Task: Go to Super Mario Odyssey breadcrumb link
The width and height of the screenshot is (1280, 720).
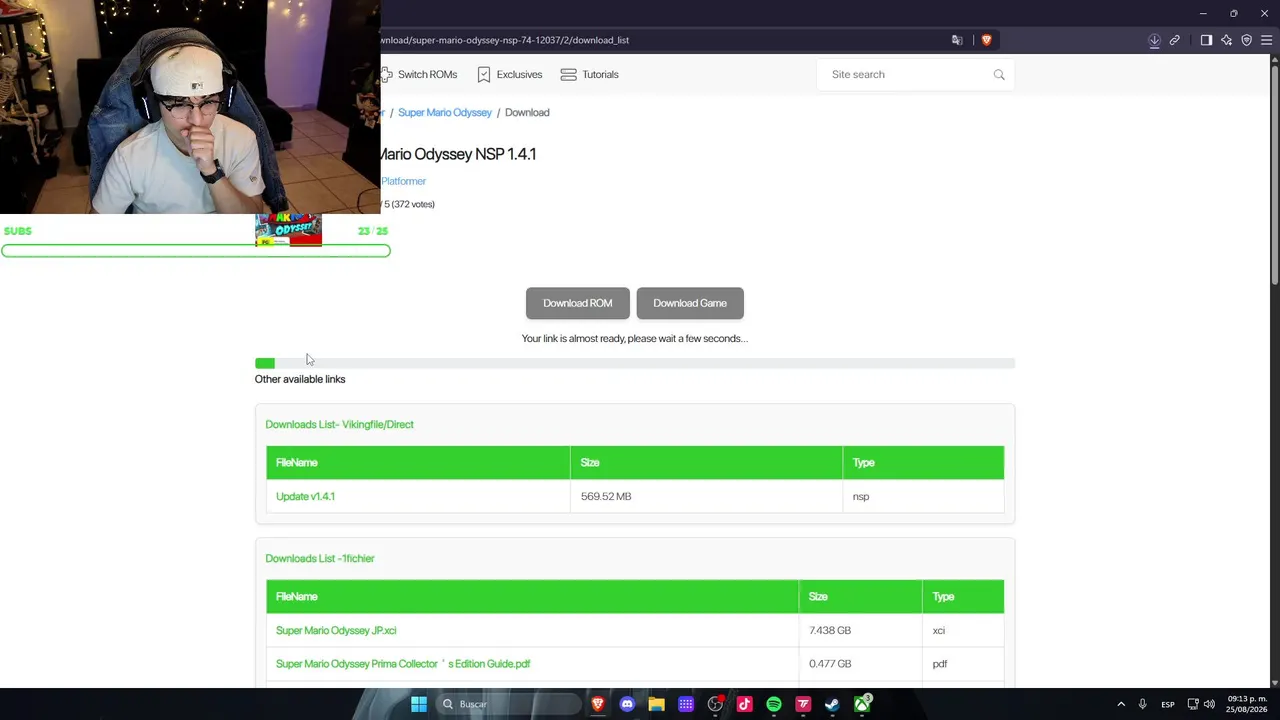Action: pyautogui.click(x=445, y=113)
